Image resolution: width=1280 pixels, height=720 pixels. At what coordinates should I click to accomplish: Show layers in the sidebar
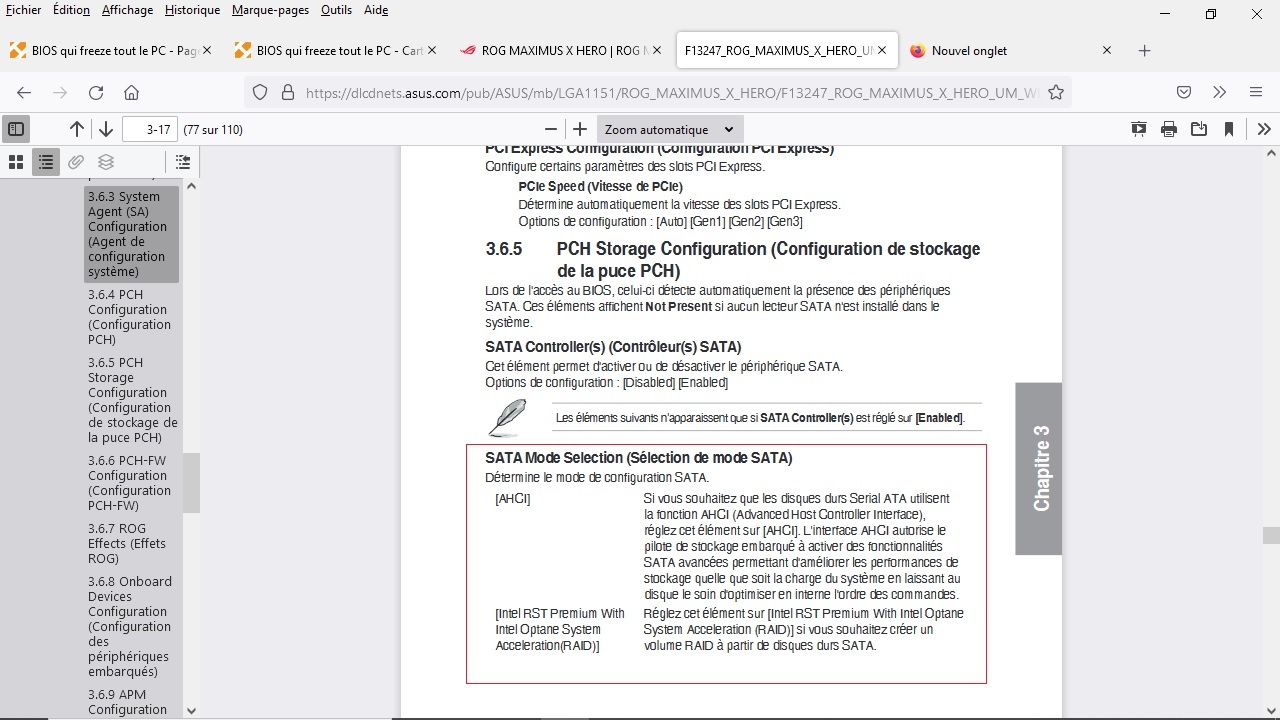pyautogui.click(x=106, y=162)
